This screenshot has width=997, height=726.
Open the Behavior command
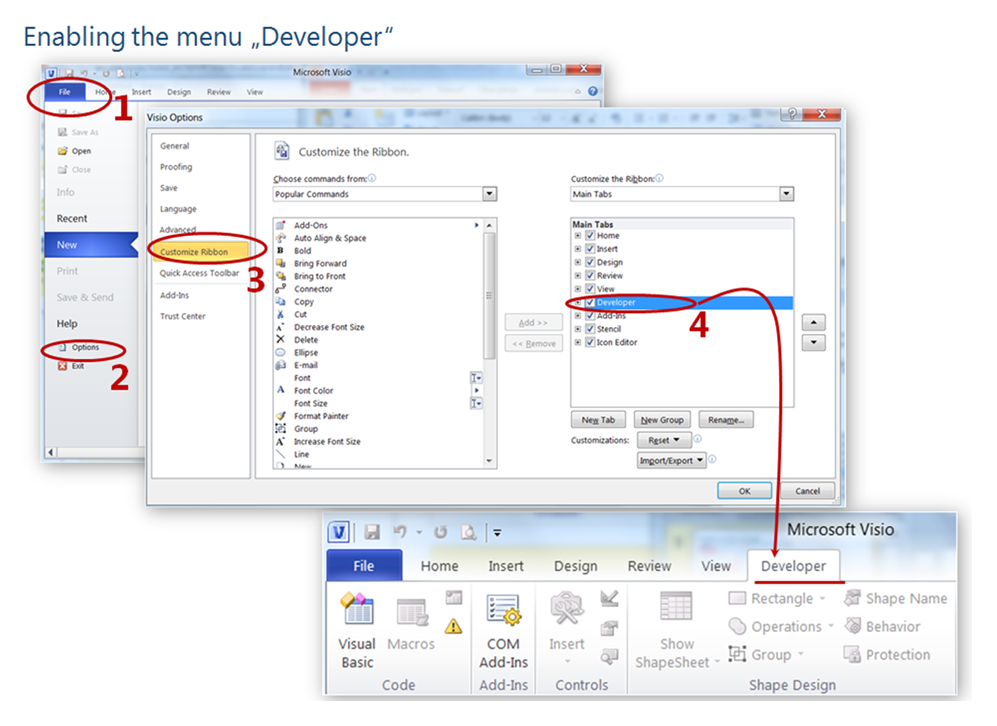coord(882,626)
